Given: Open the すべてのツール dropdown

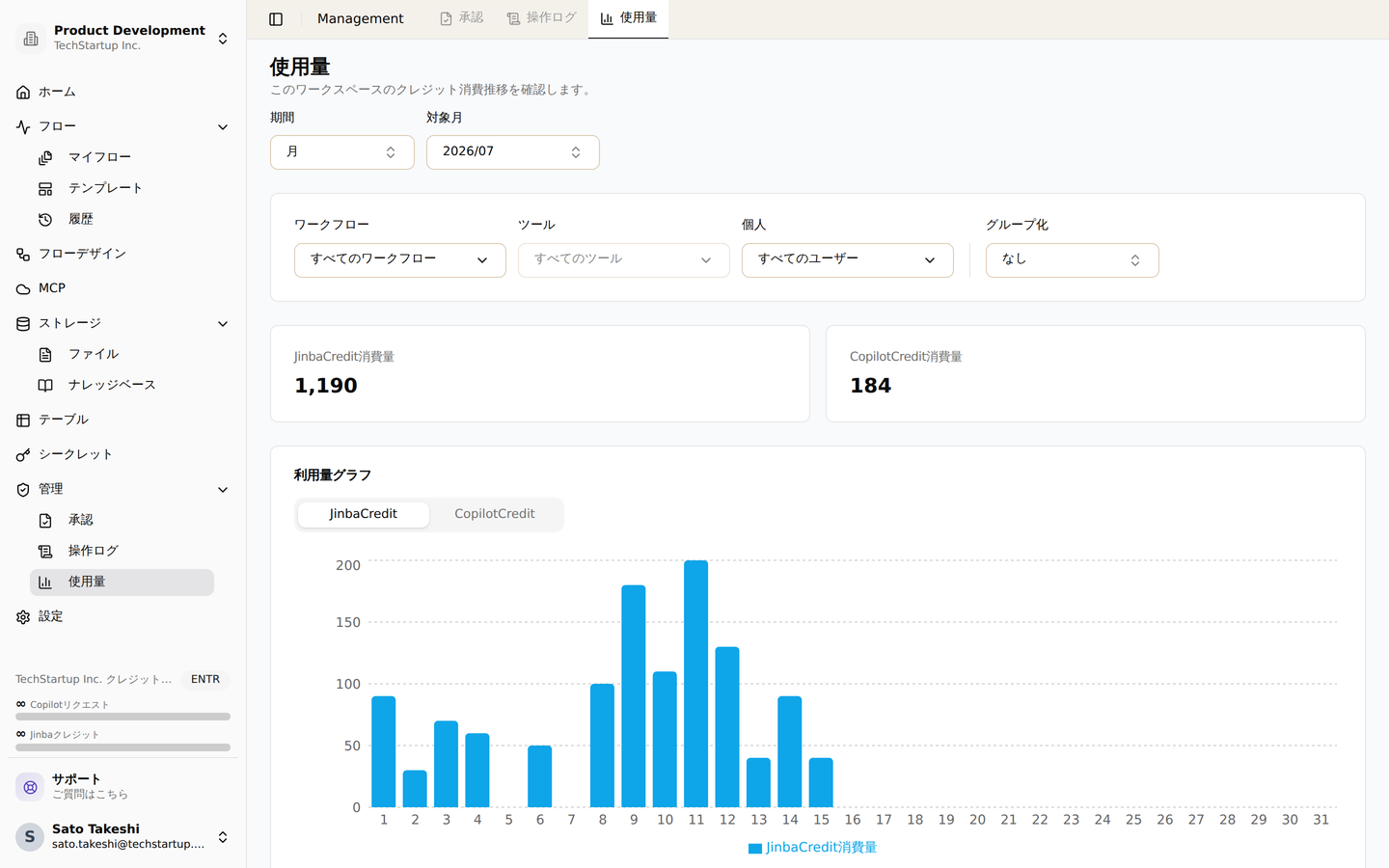Looking at the screenshot, I should (x=624, y=260).
